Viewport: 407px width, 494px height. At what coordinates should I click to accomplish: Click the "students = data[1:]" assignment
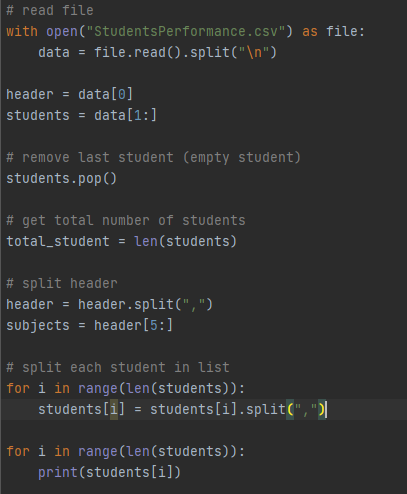pos(81,116)
